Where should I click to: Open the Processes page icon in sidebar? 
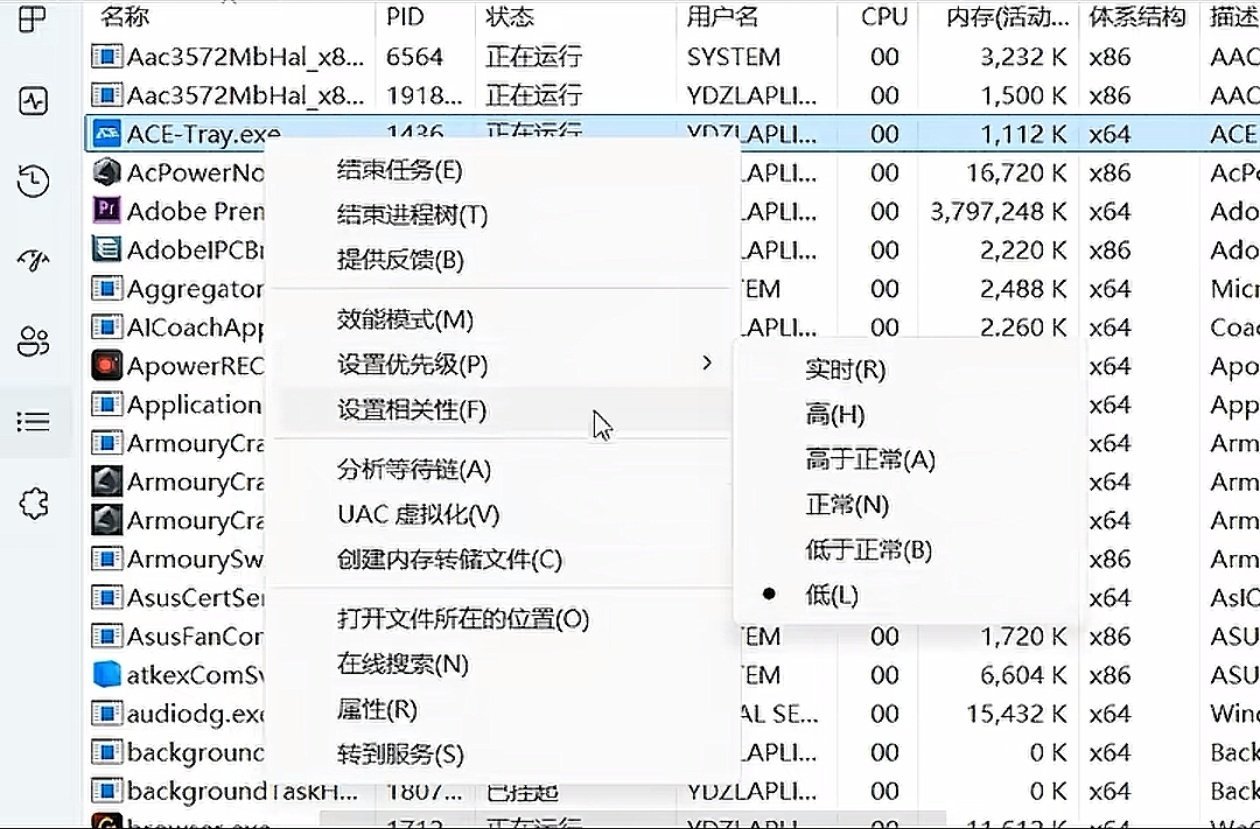click(x=34, y=17)
